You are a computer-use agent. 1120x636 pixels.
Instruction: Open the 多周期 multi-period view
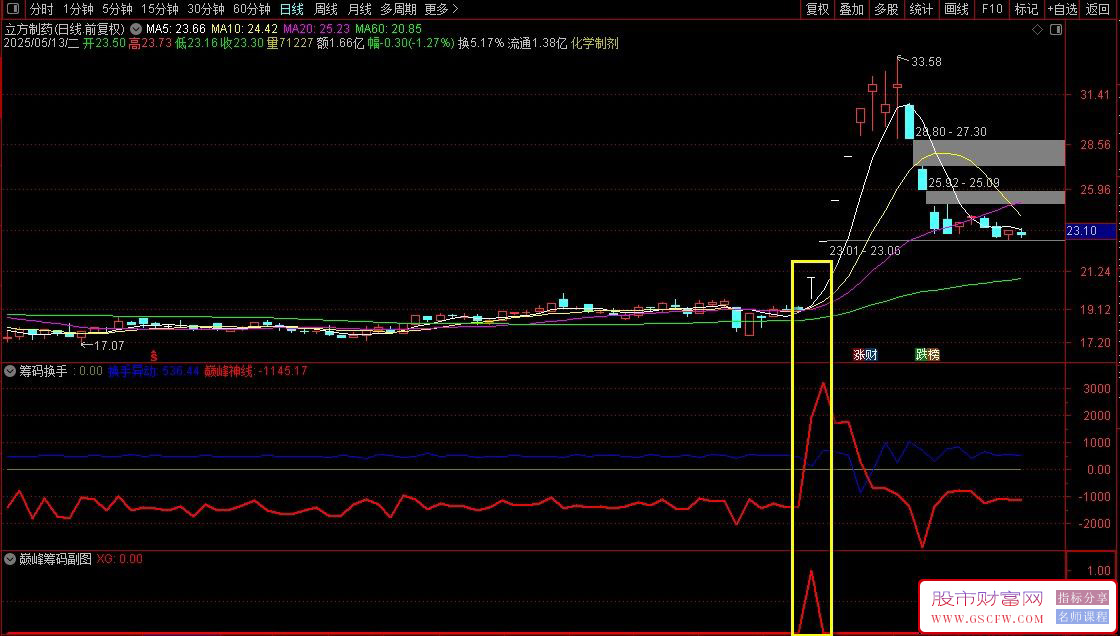(x=398, y=9)
